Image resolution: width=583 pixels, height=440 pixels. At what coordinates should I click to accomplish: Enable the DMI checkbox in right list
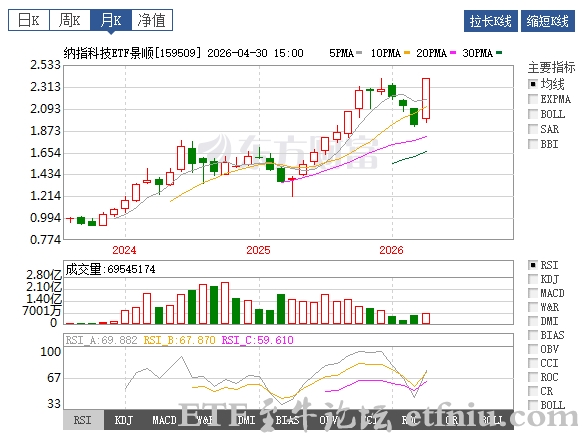[533, 321]
